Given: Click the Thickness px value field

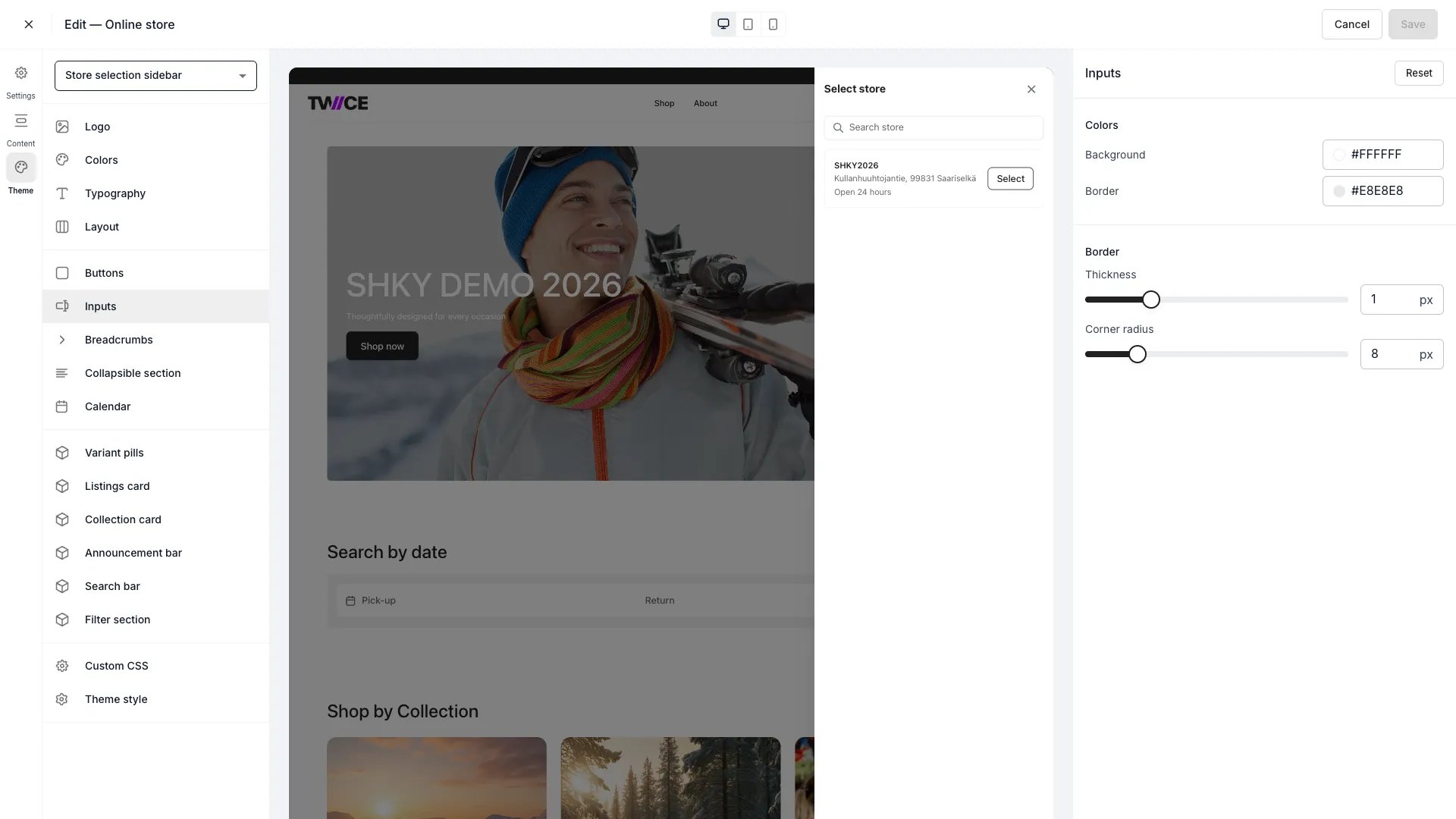Looking at the screenshot, I should point(1401,300).
